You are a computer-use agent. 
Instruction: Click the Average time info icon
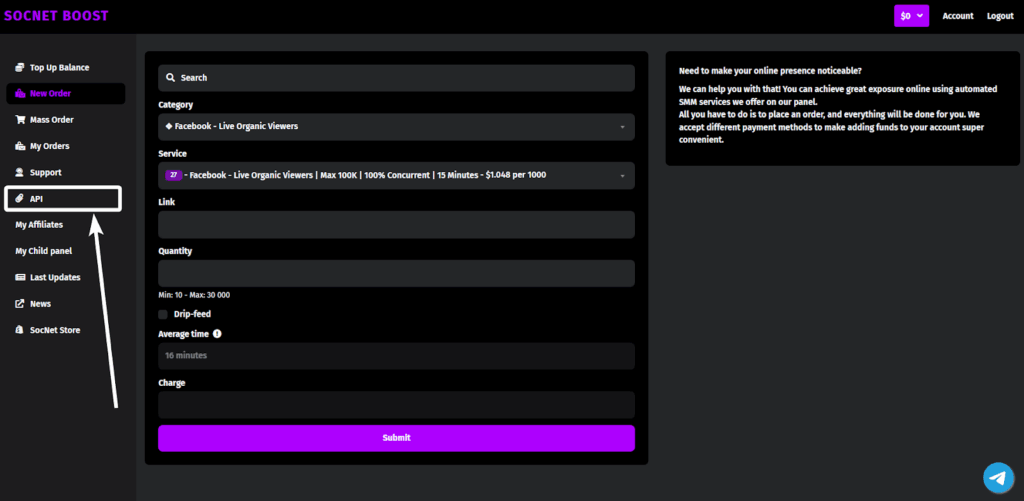[217, 334]
